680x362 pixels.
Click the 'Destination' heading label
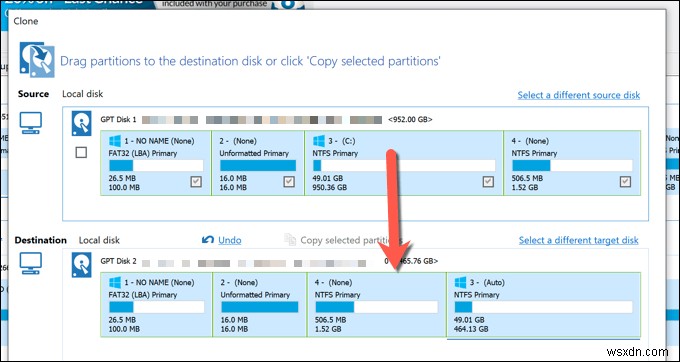click(41, 240)
